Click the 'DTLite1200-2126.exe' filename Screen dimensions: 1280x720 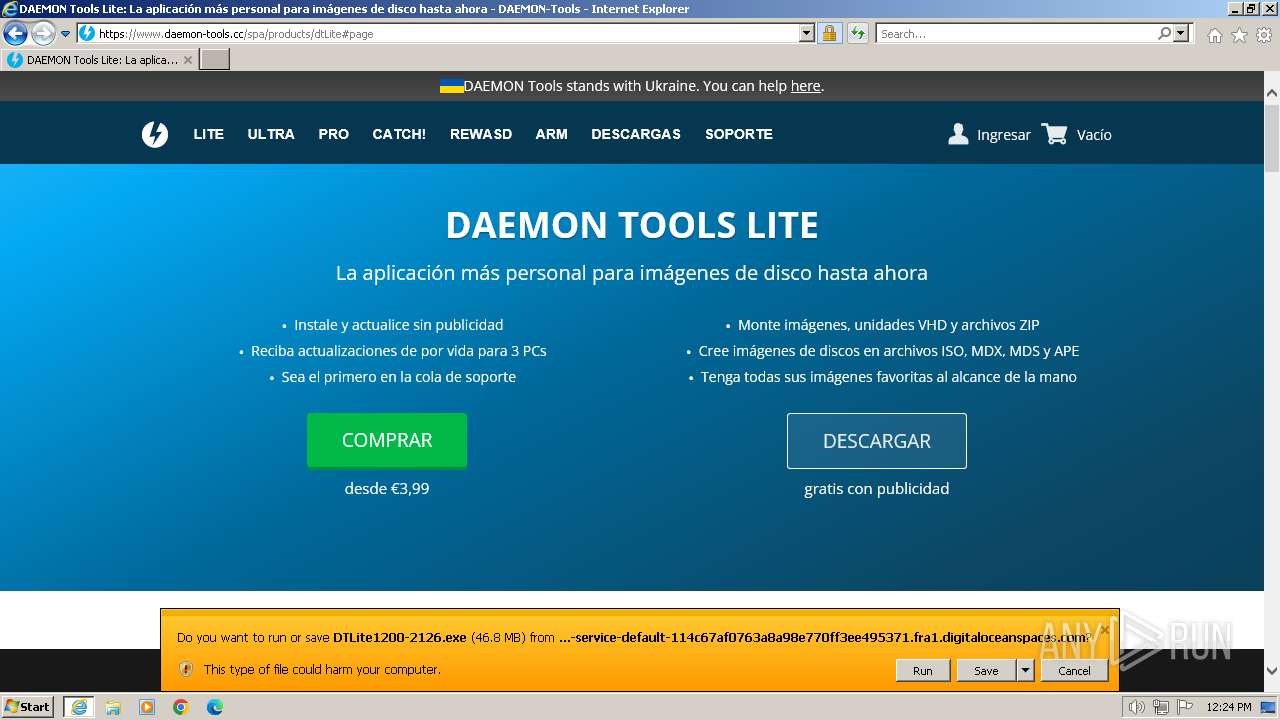click(x=400, y=637)
